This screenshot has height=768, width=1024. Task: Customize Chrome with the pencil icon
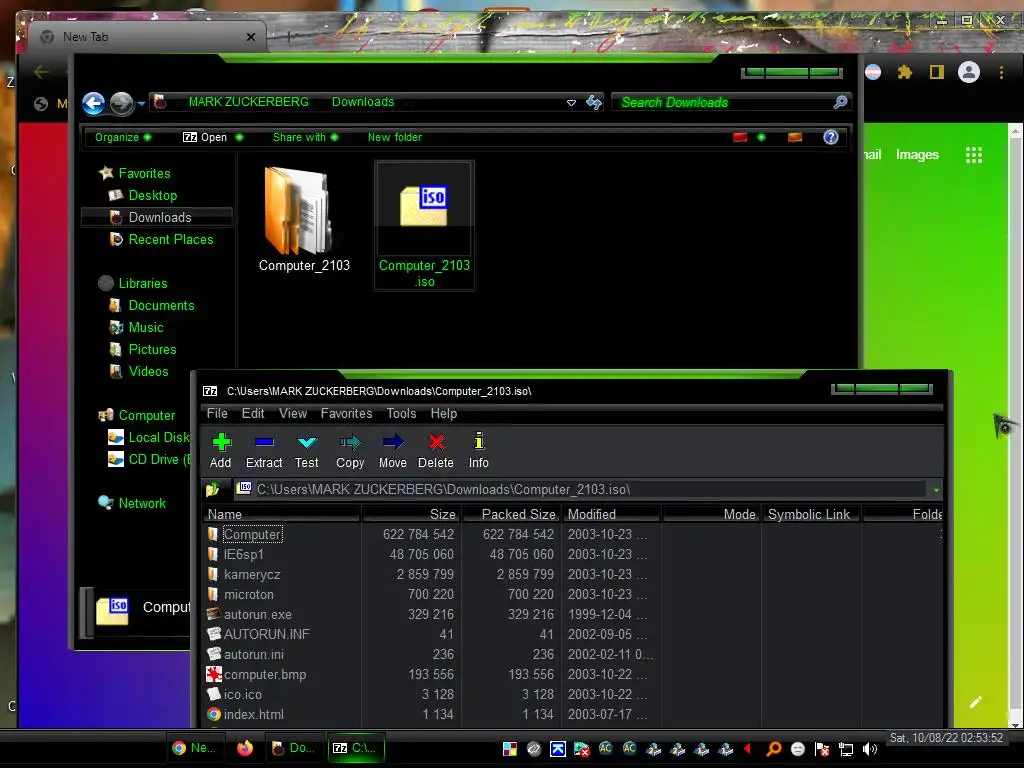tap(976, 702)
